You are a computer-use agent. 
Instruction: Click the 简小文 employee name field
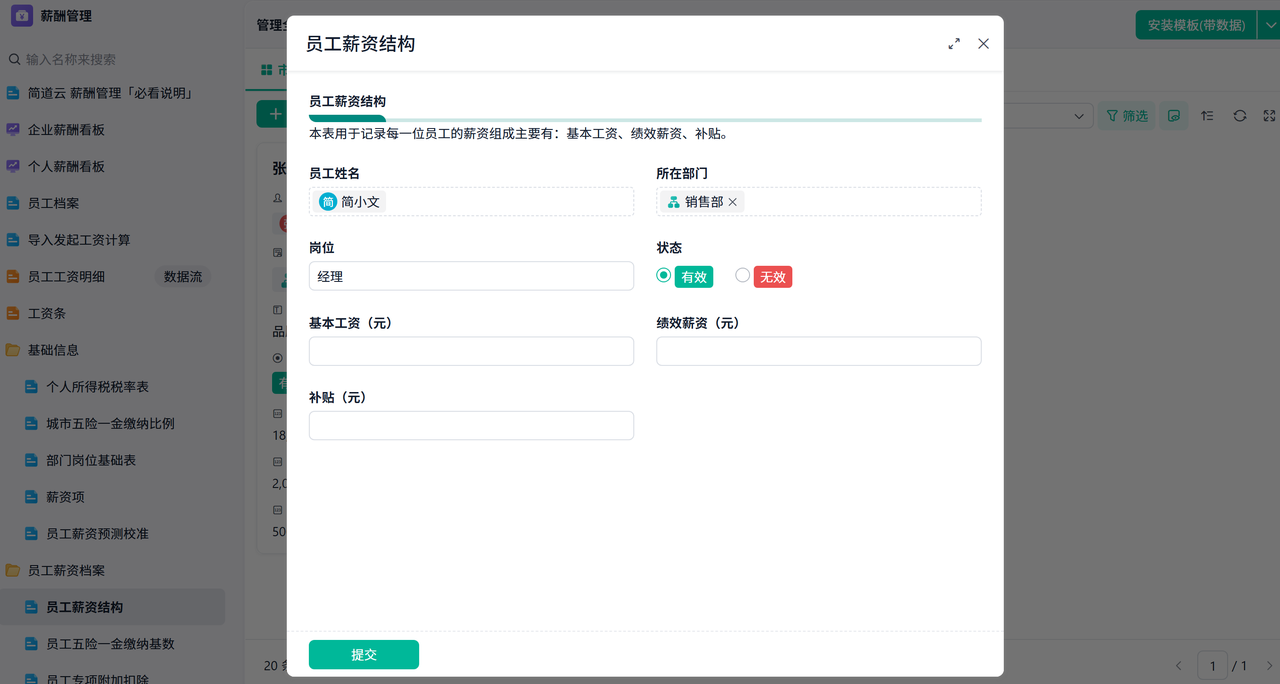click(x=471, y=202)
